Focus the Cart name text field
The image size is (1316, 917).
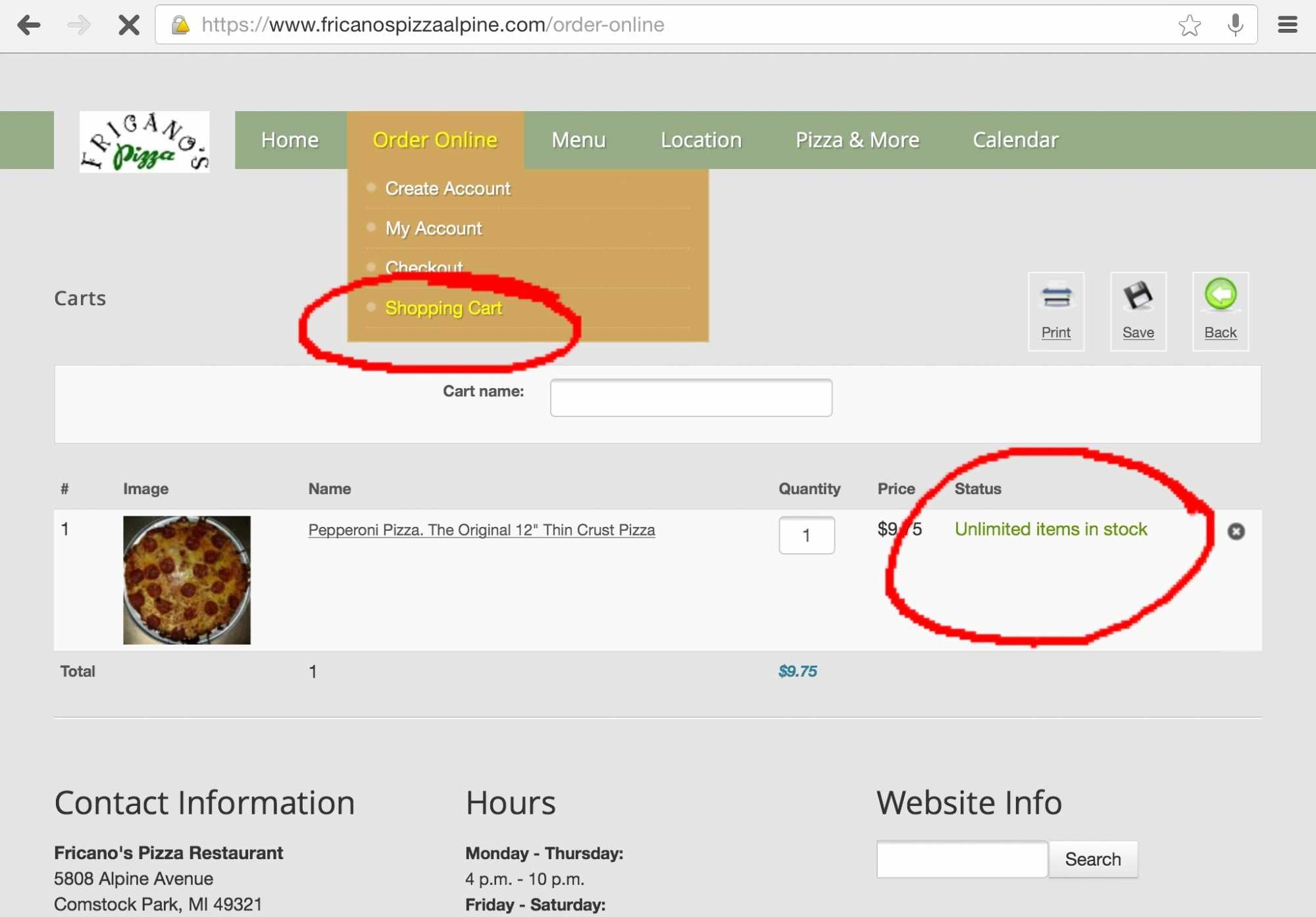[690, 397]
